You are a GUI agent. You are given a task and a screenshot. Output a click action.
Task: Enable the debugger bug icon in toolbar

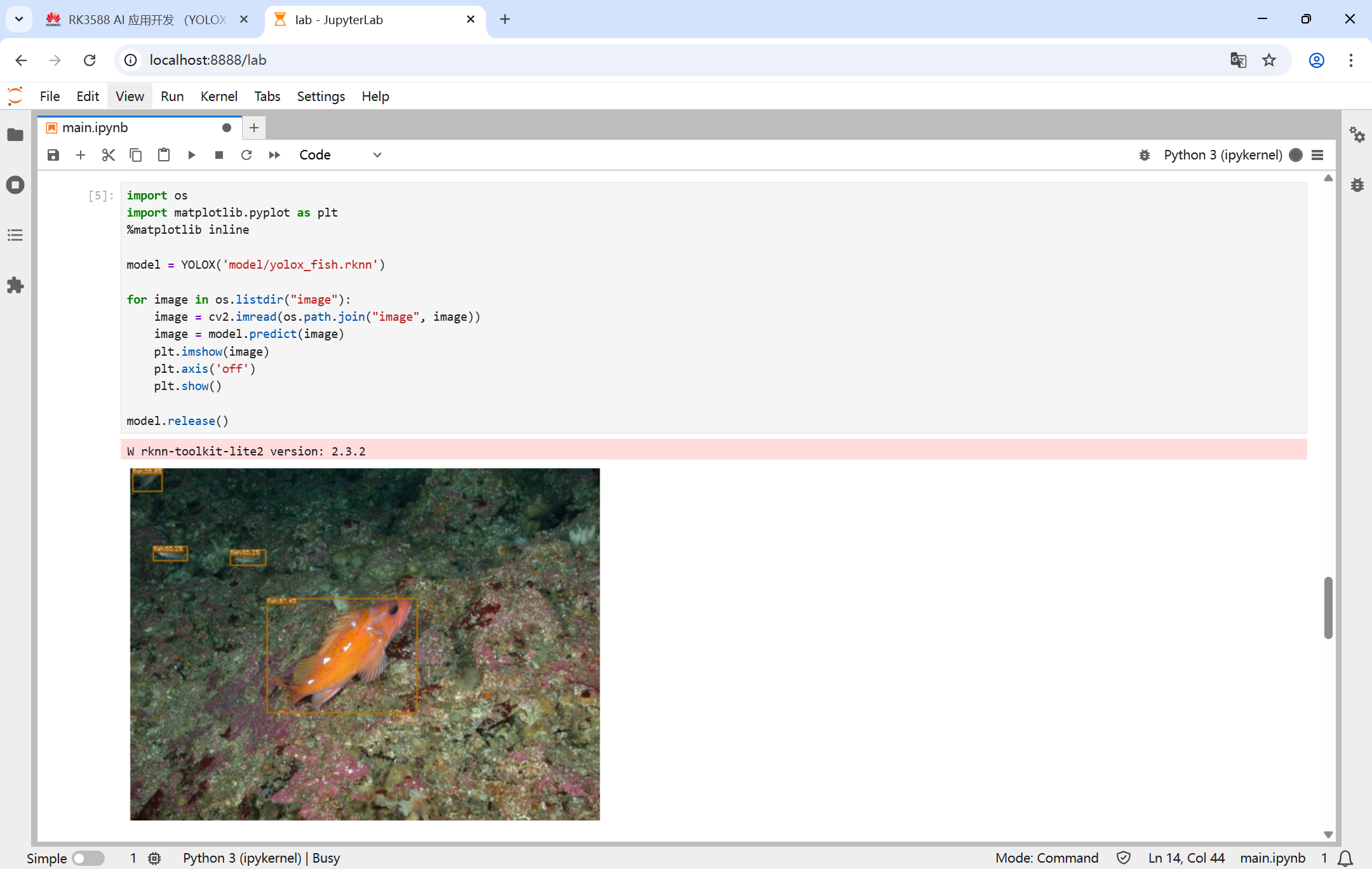pyautogui.click(x=1145, y=155)
